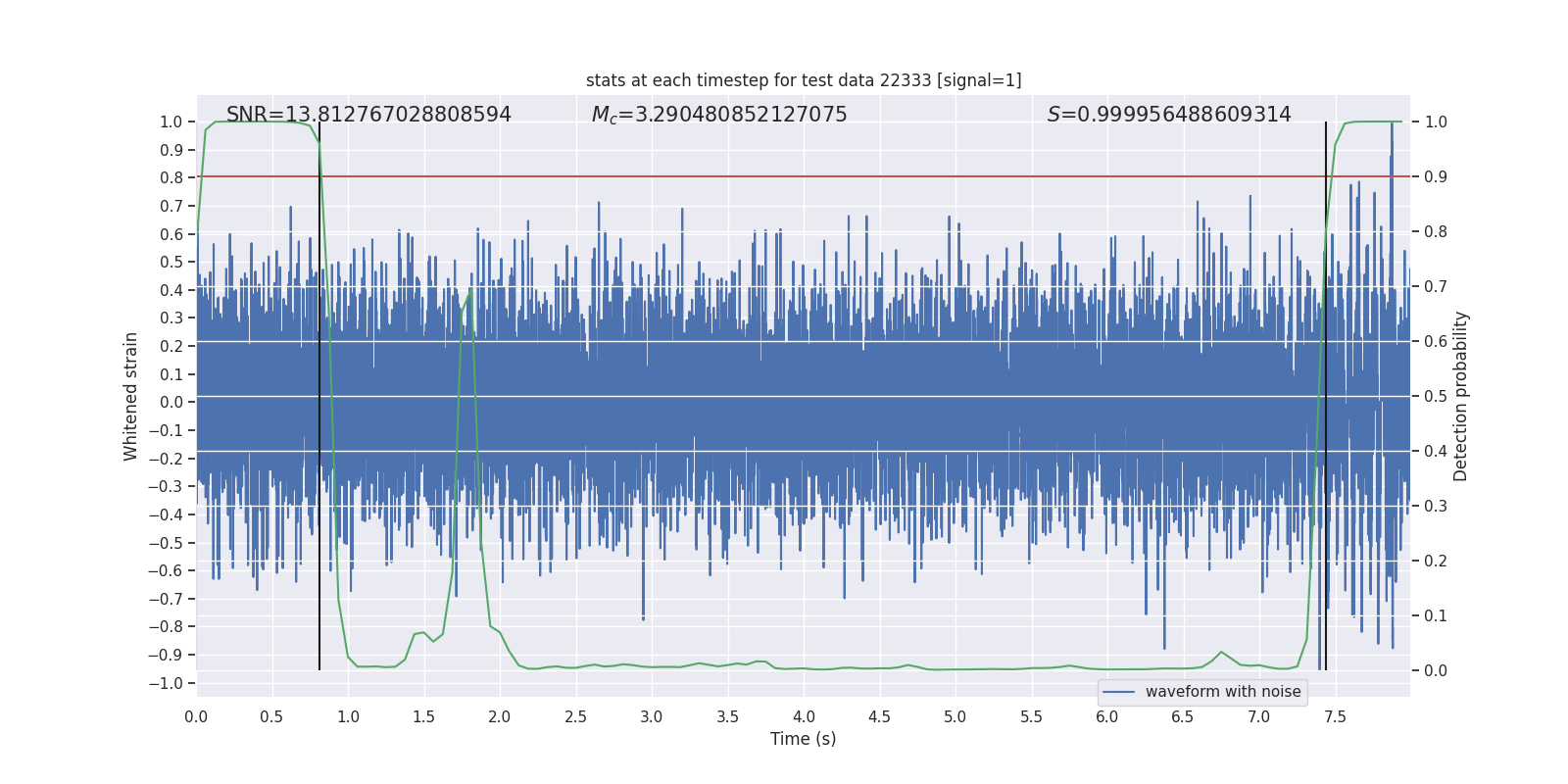Click the 0.5 tick on detection probability axis
This screenshot has height=784, width=1568.
1436,397
